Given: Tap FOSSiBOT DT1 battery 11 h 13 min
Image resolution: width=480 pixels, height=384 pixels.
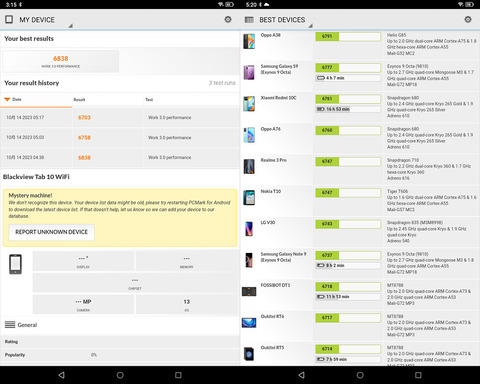Looking at the screenshot, I should 348,297.
